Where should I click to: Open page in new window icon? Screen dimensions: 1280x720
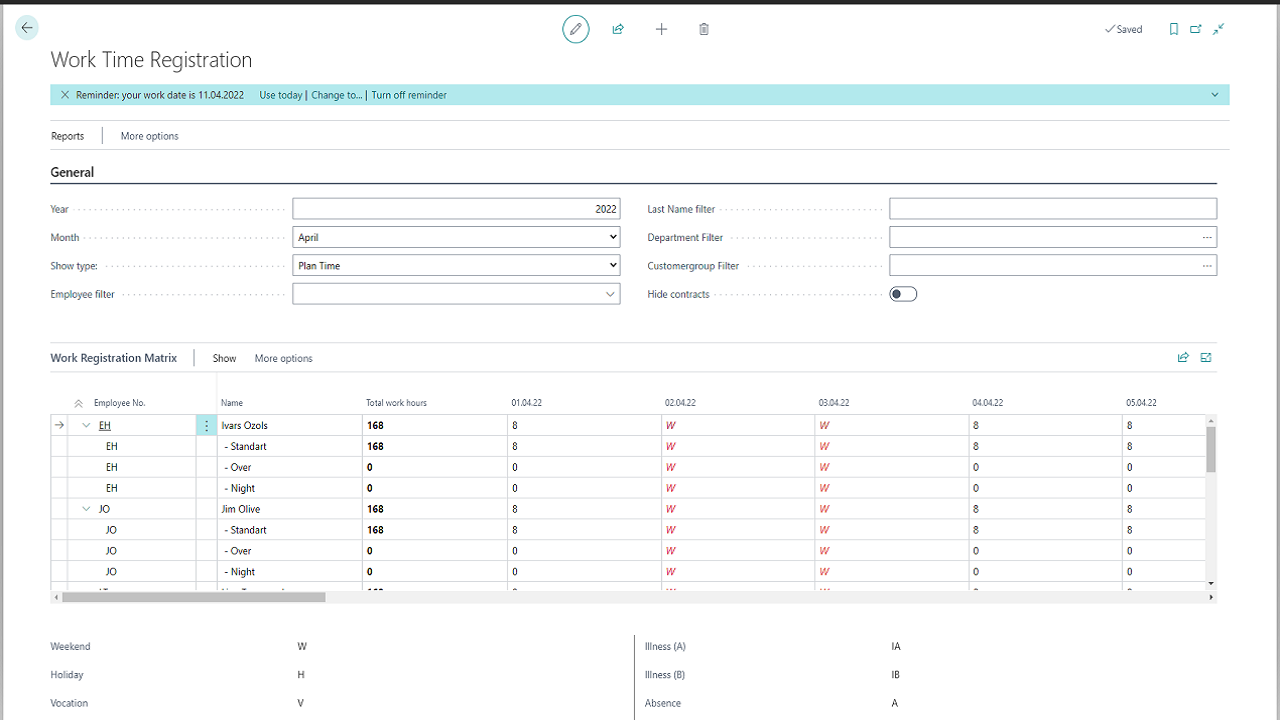click(1196, 29)
